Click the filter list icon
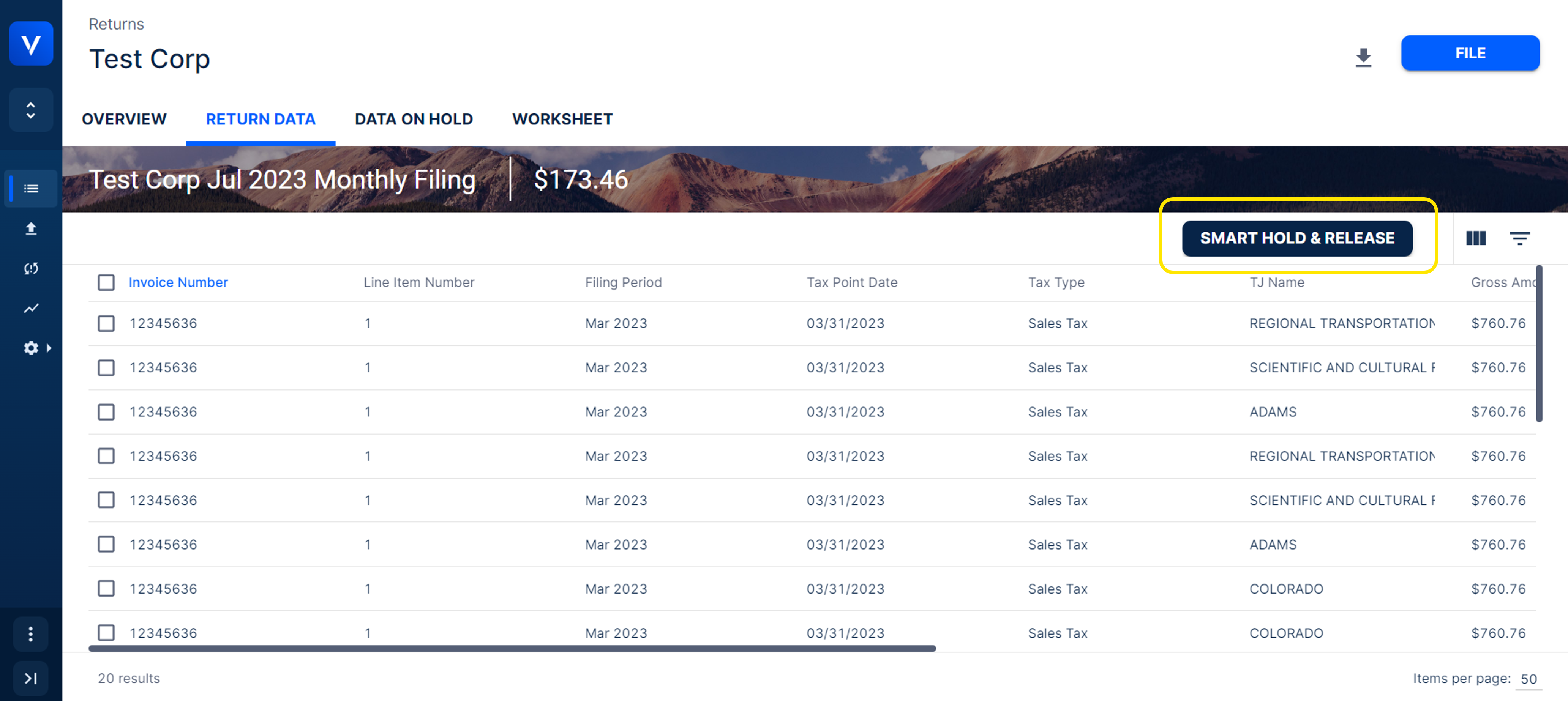This screenshot has width=1568, height=701. pyautogui.click(x=1519, y=238)
